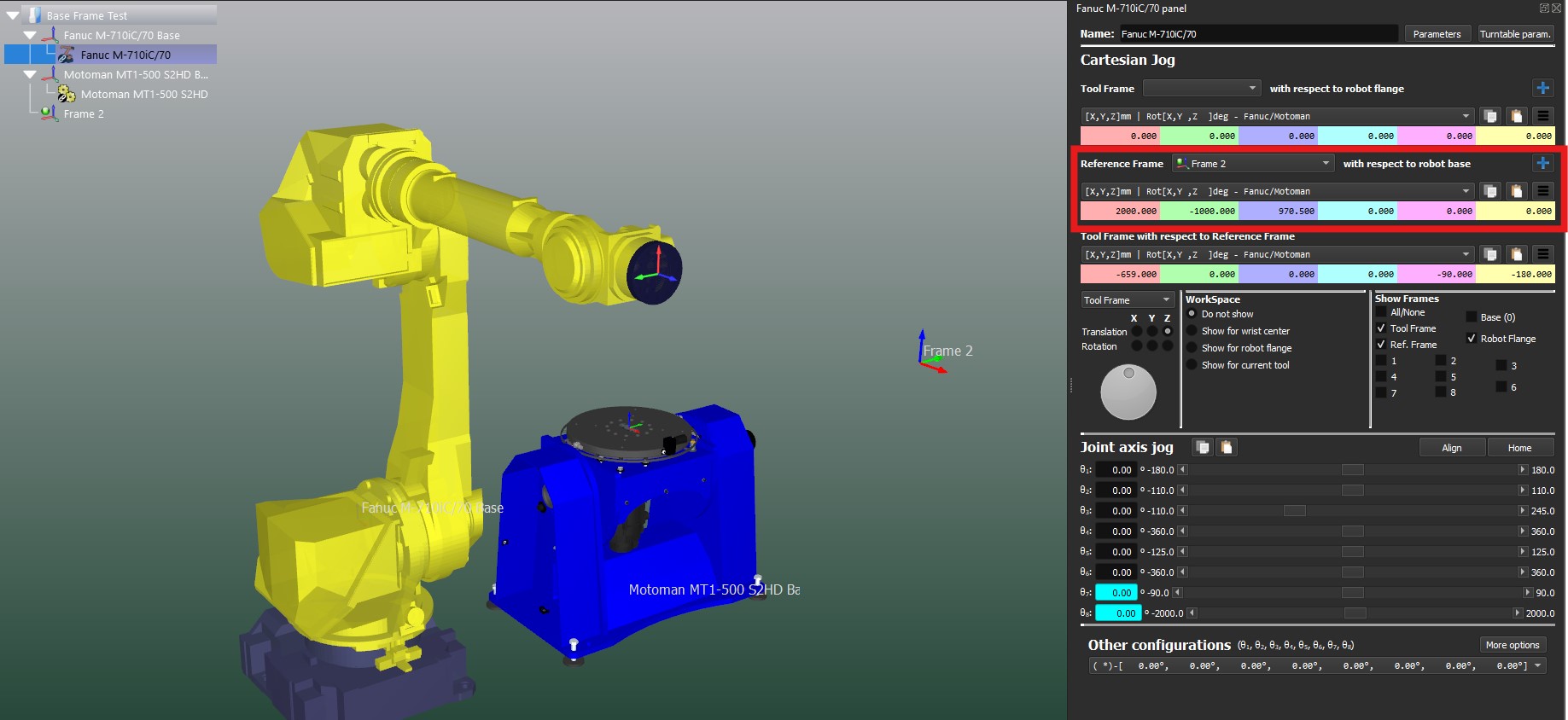Click the add icon for Reference Frame
The width and height of the screenshot is (1568, 720).
(x=1542, y=164)
